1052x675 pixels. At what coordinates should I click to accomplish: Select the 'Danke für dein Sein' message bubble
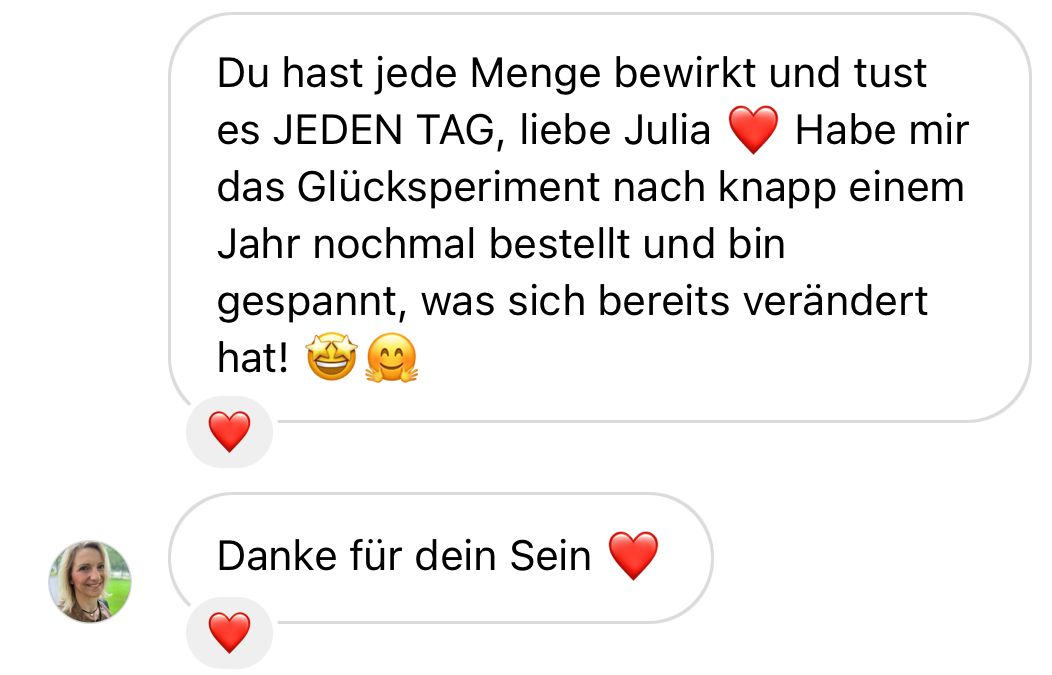pyautogui.click(x=441, y=558)
